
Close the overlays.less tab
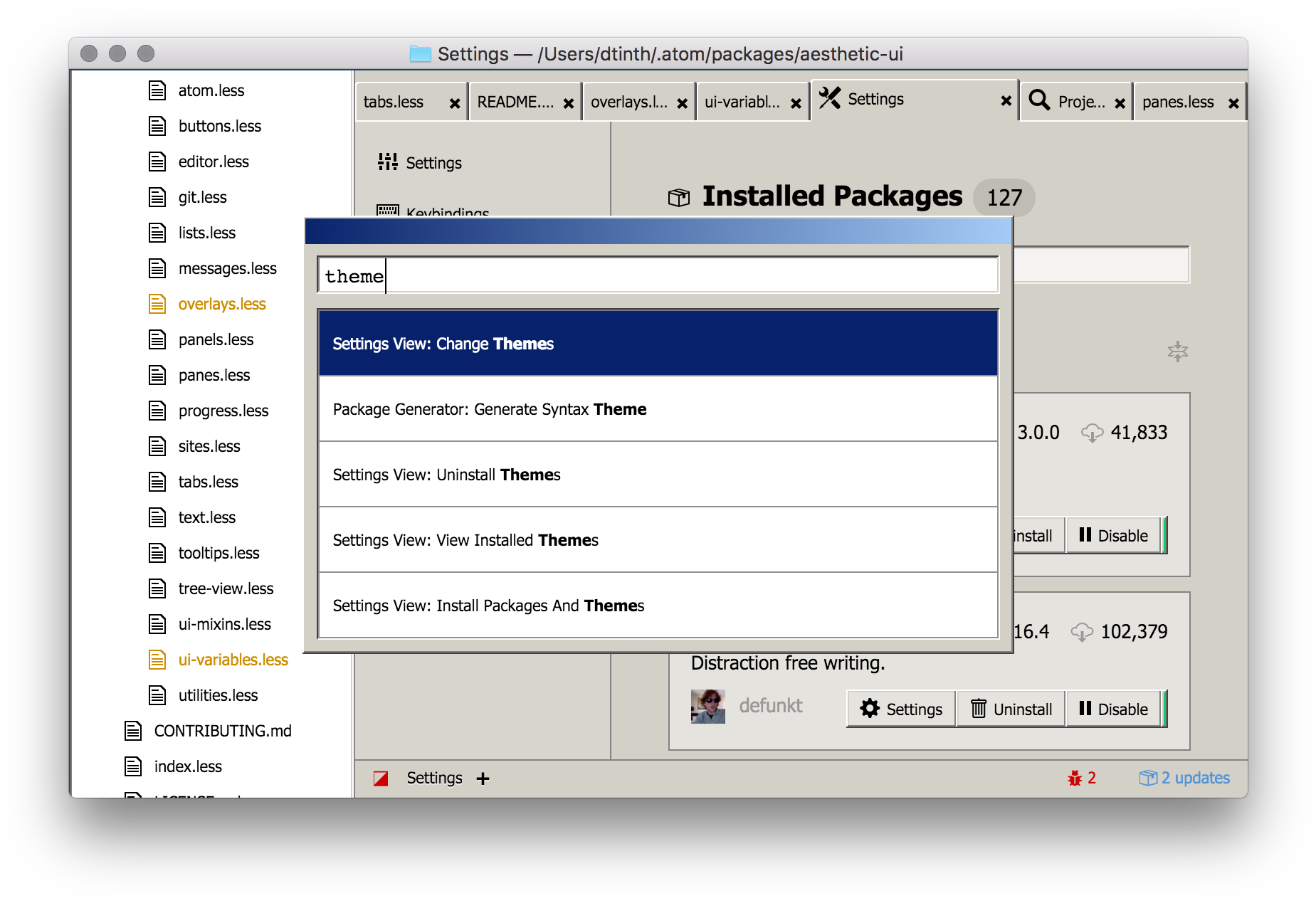(x=683, y=103)
